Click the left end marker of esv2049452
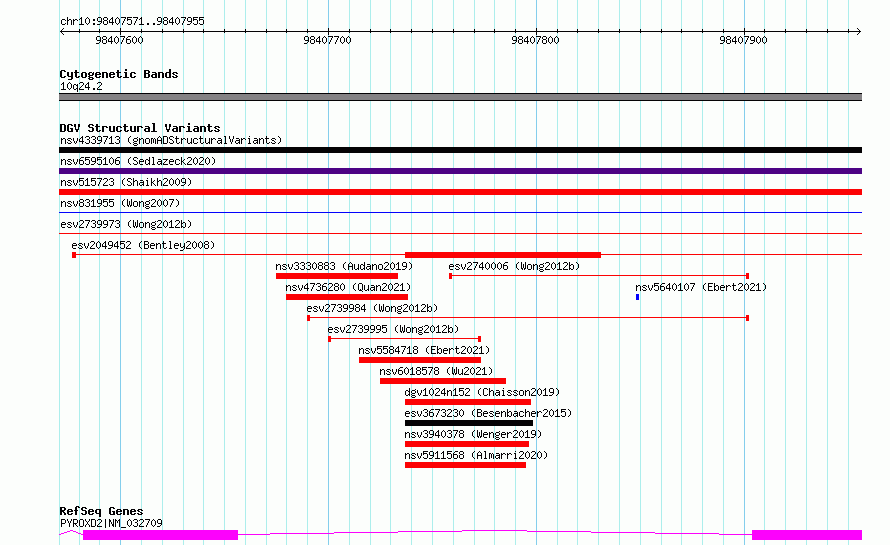This screenshot has height=545, width=890. pyautogui.click(x=74, y=255)
